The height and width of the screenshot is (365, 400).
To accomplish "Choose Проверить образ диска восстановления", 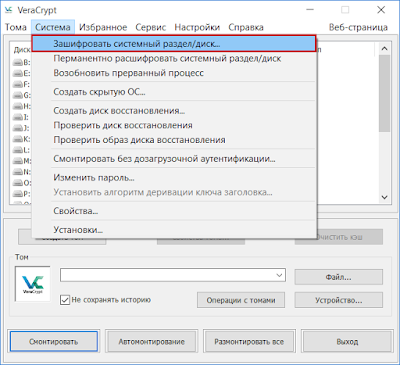I will tap(174, 140).
